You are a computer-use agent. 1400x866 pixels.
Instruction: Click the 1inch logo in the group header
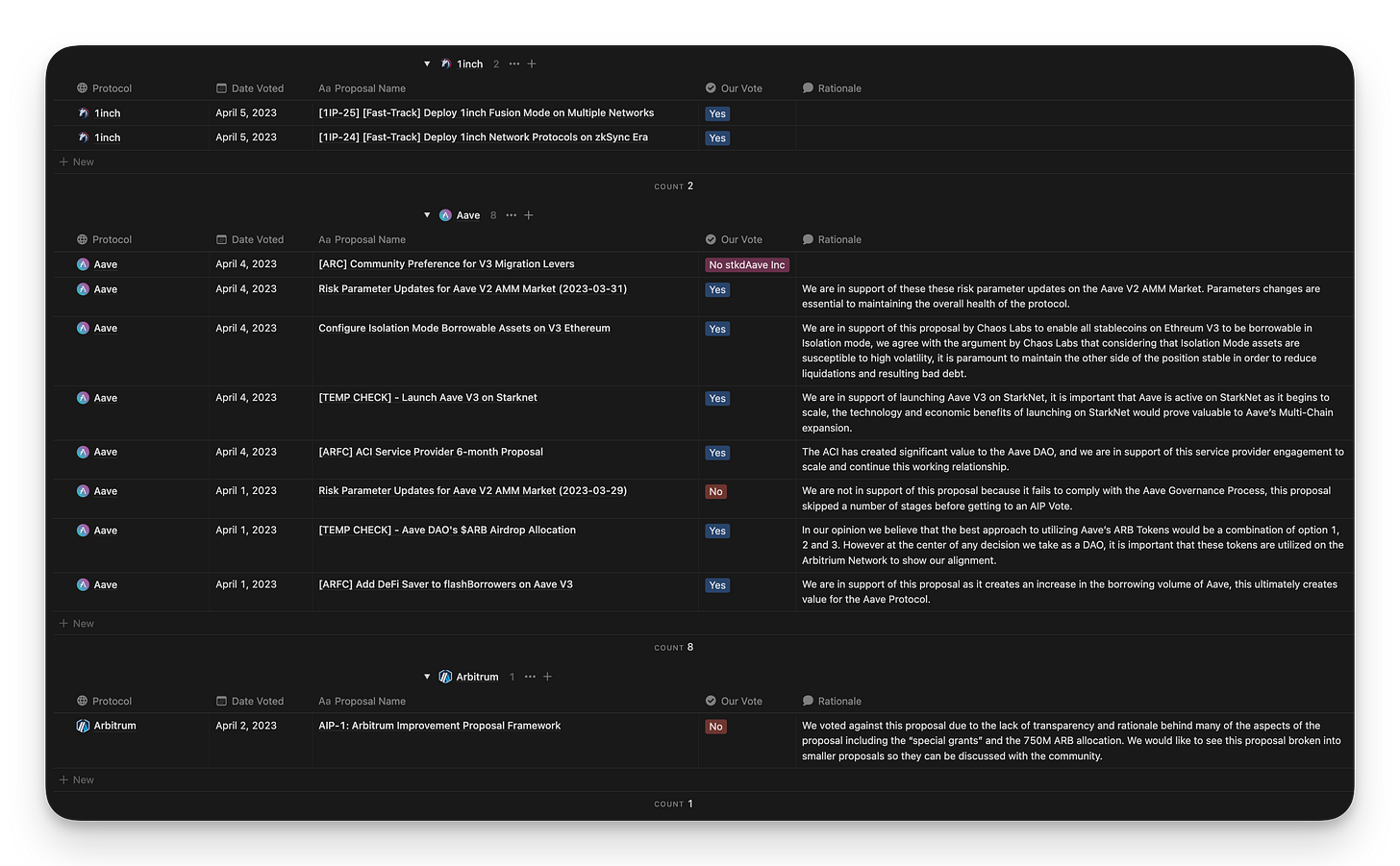tap(446, 64)
